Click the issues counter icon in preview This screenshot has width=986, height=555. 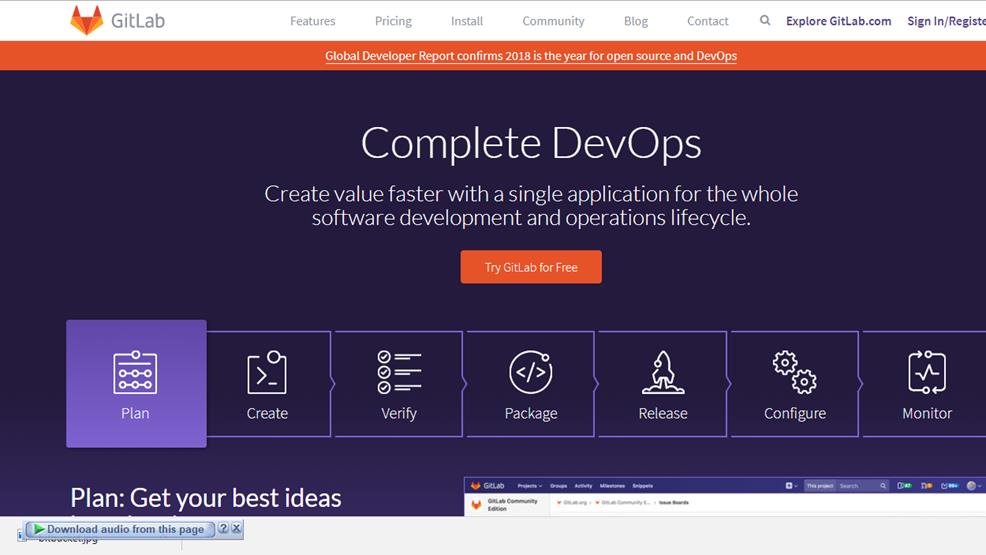click(905, 485)
